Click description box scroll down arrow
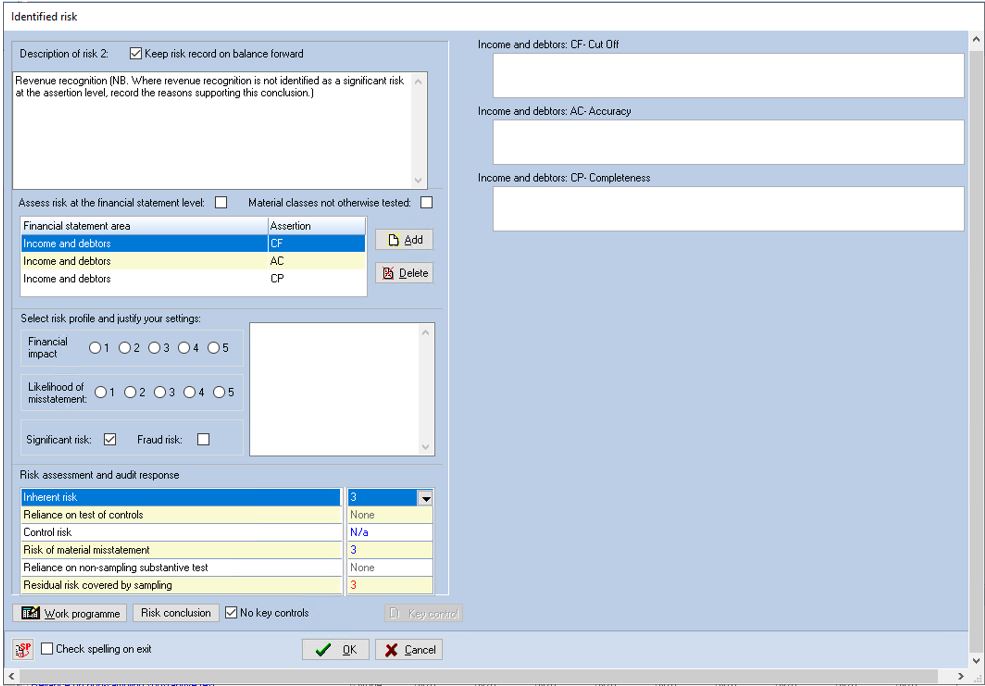 pos(419,180)
